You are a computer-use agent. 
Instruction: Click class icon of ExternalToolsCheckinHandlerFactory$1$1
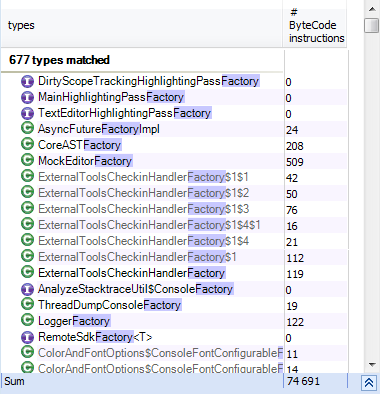coord(27,176)
